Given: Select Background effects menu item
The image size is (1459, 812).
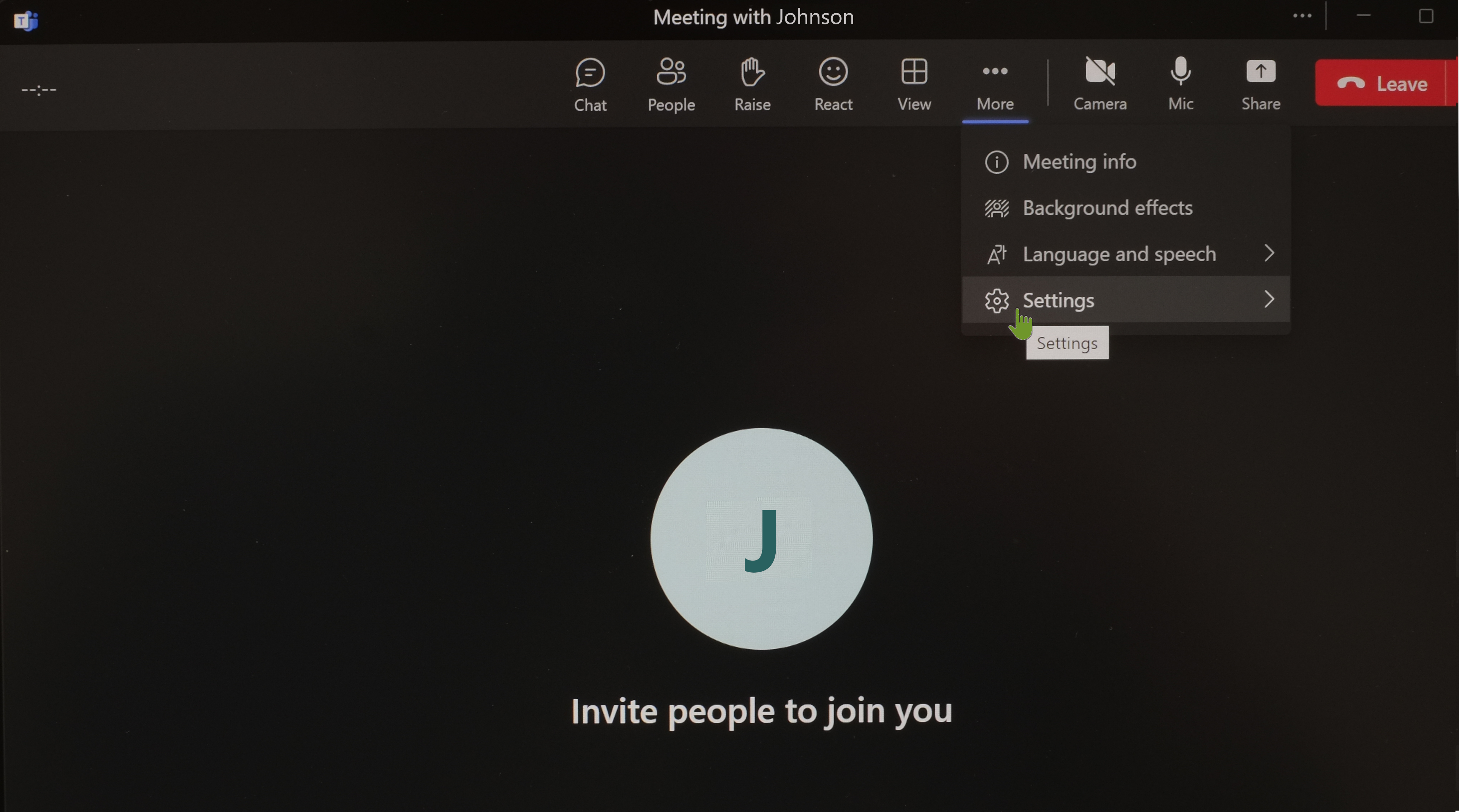Looking at the screenshot, I should point(1125,208).
